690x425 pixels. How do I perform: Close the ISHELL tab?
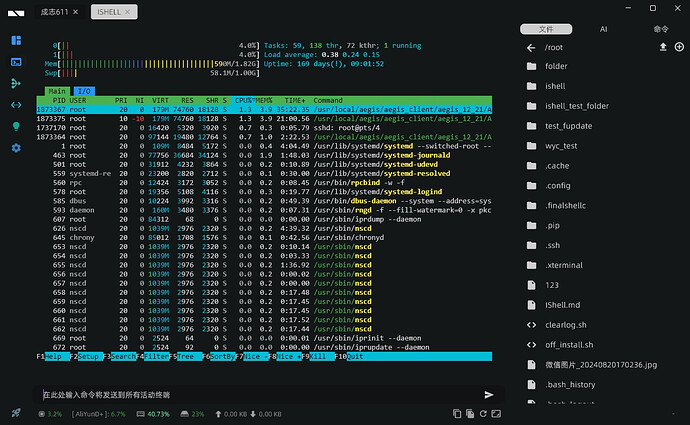pos(128,12)
